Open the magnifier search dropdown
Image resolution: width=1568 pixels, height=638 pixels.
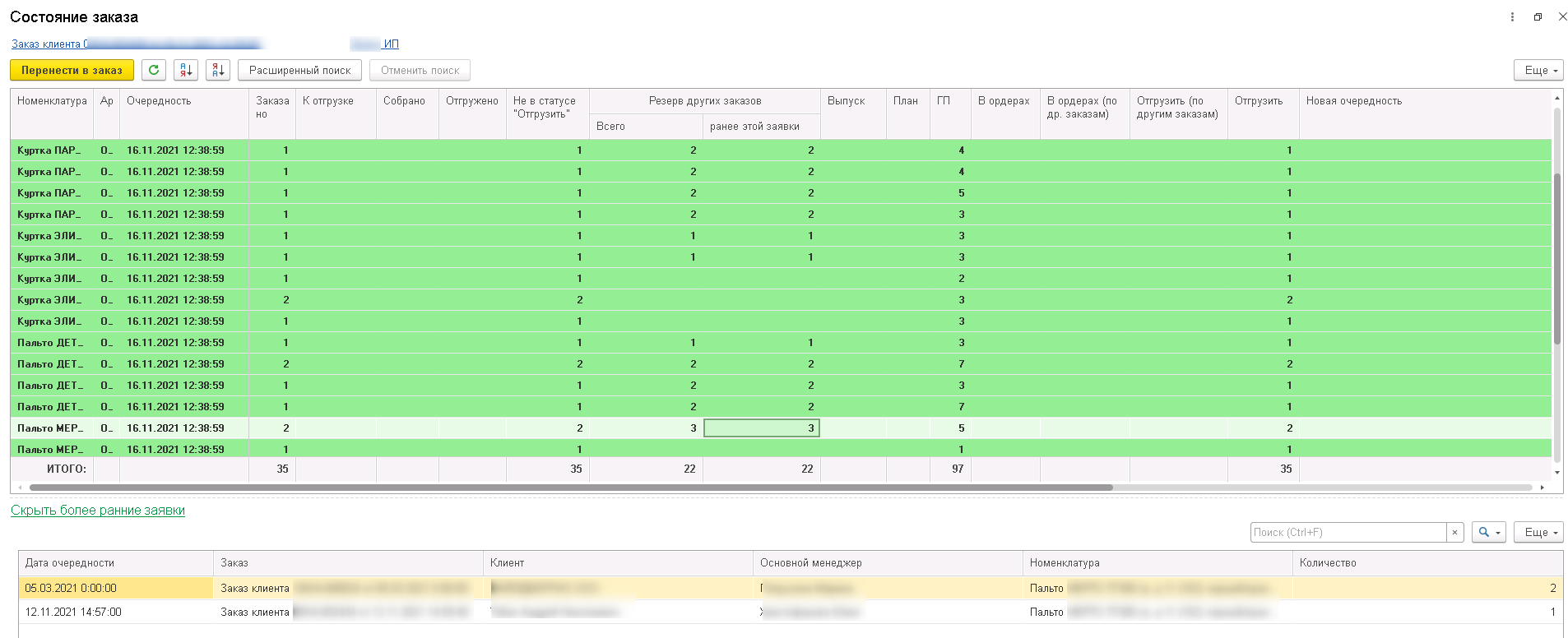tap(1488, 533)
